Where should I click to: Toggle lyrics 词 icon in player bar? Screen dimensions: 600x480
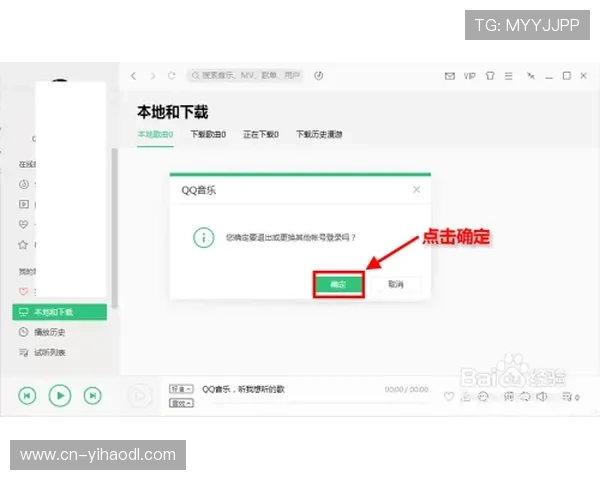click(509, 397)
